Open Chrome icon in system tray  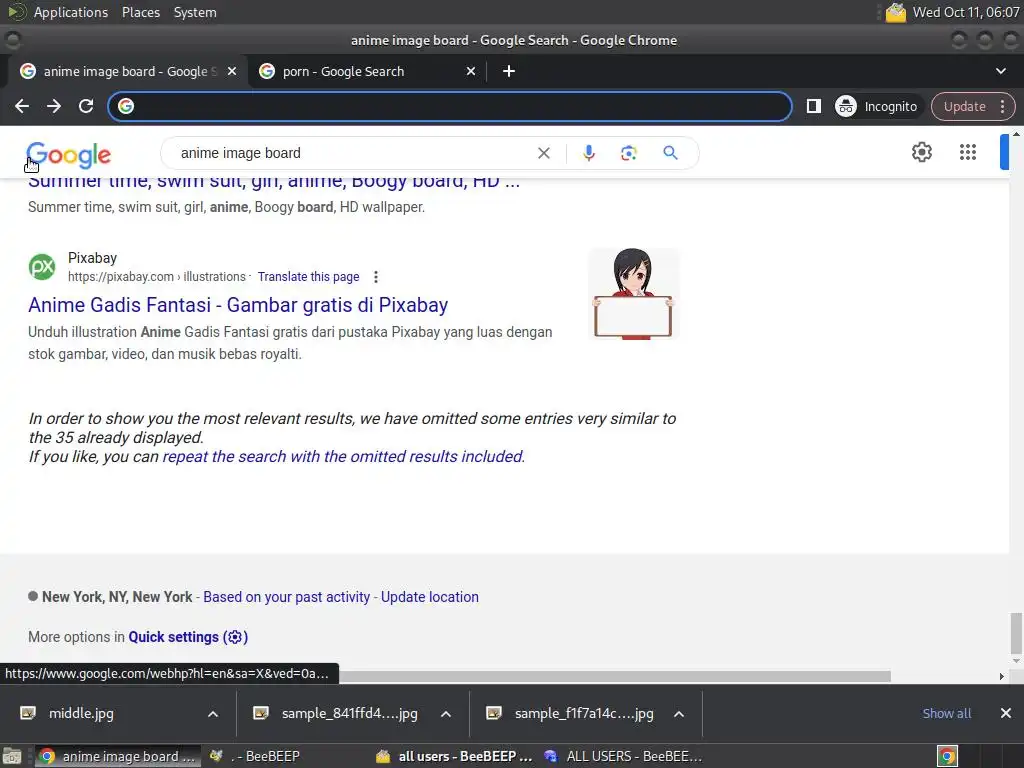947,756
